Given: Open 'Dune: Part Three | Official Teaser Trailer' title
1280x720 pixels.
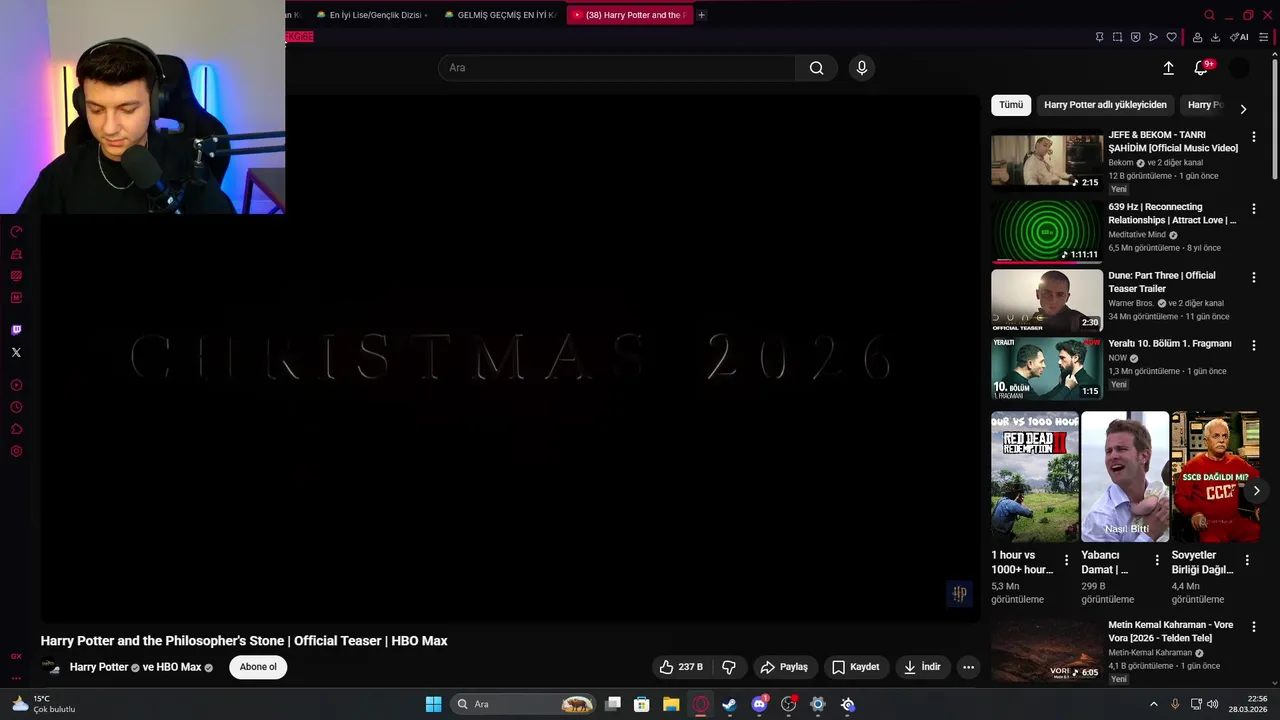Looking at the screenshot, I should (1162, 282).
